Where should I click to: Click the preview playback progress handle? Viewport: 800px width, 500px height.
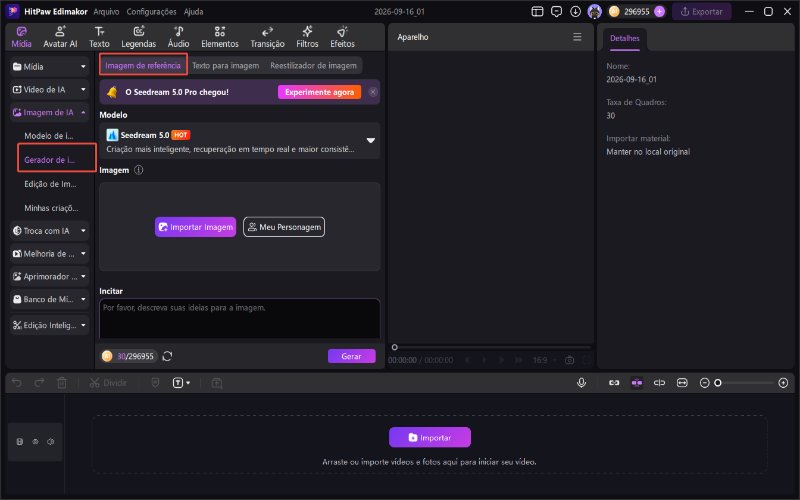click(x=394, y=347)
